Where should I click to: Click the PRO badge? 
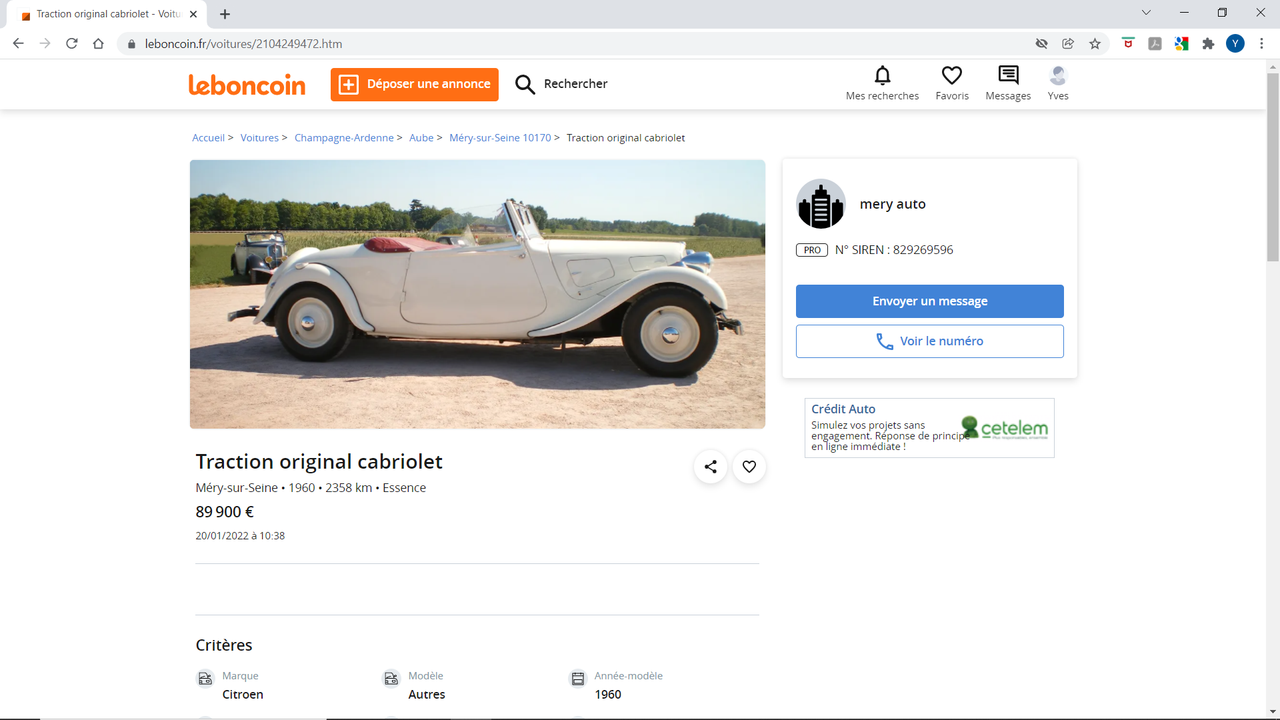pyautogui.click(x=812, y=250)
